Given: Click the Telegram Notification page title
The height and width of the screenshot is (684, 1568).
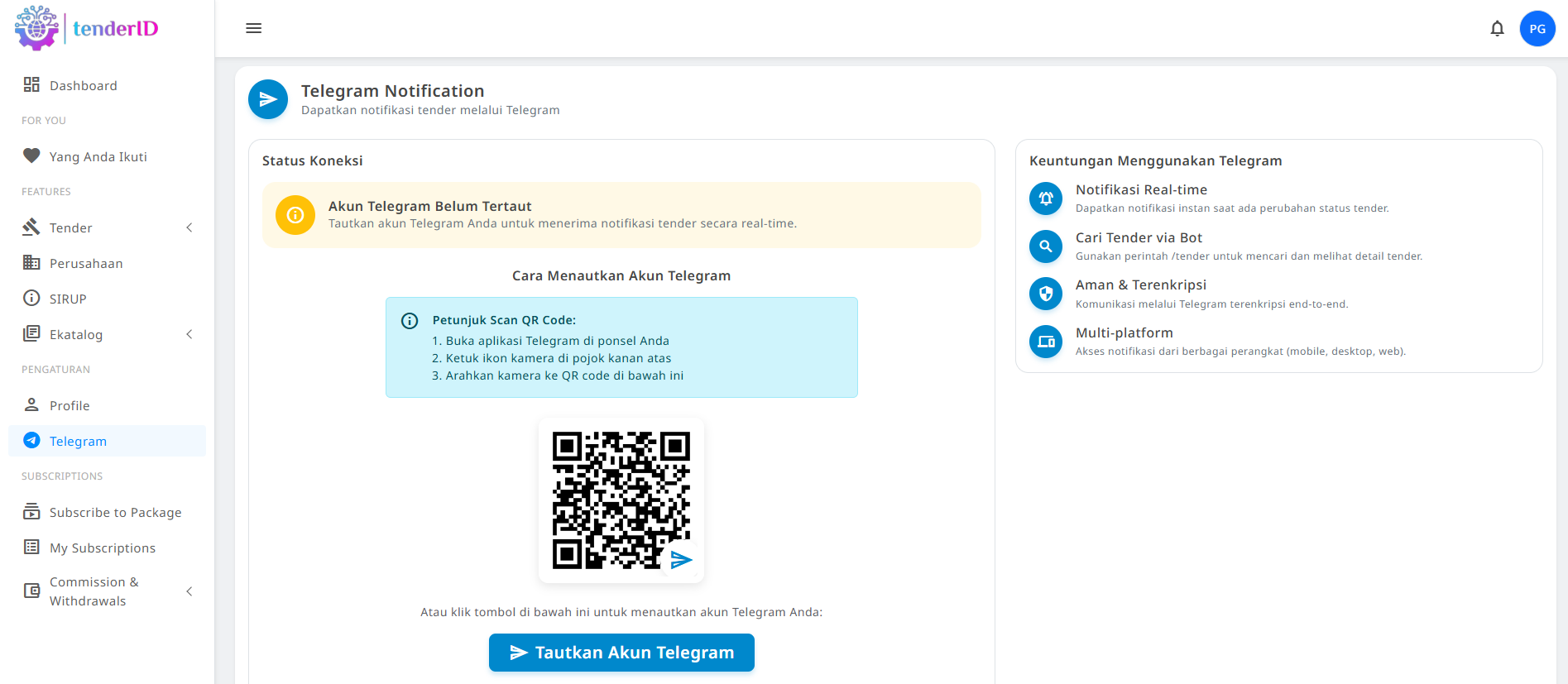Looking at the screenshot, I should (x=393, y=91).
